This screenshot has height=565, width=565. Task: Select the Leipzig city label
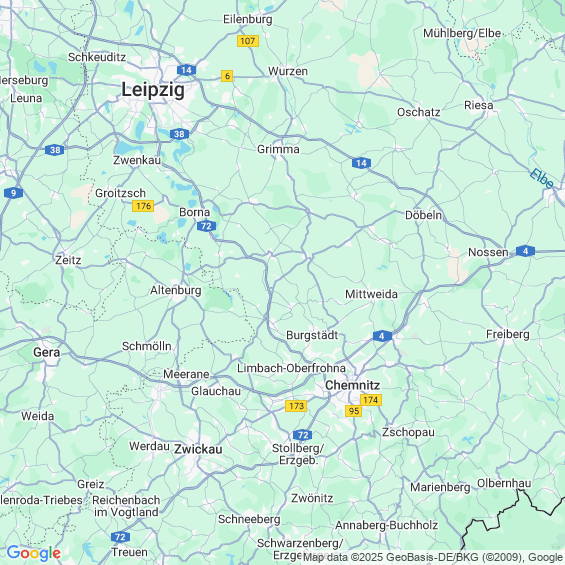click(x=153, y=89)
